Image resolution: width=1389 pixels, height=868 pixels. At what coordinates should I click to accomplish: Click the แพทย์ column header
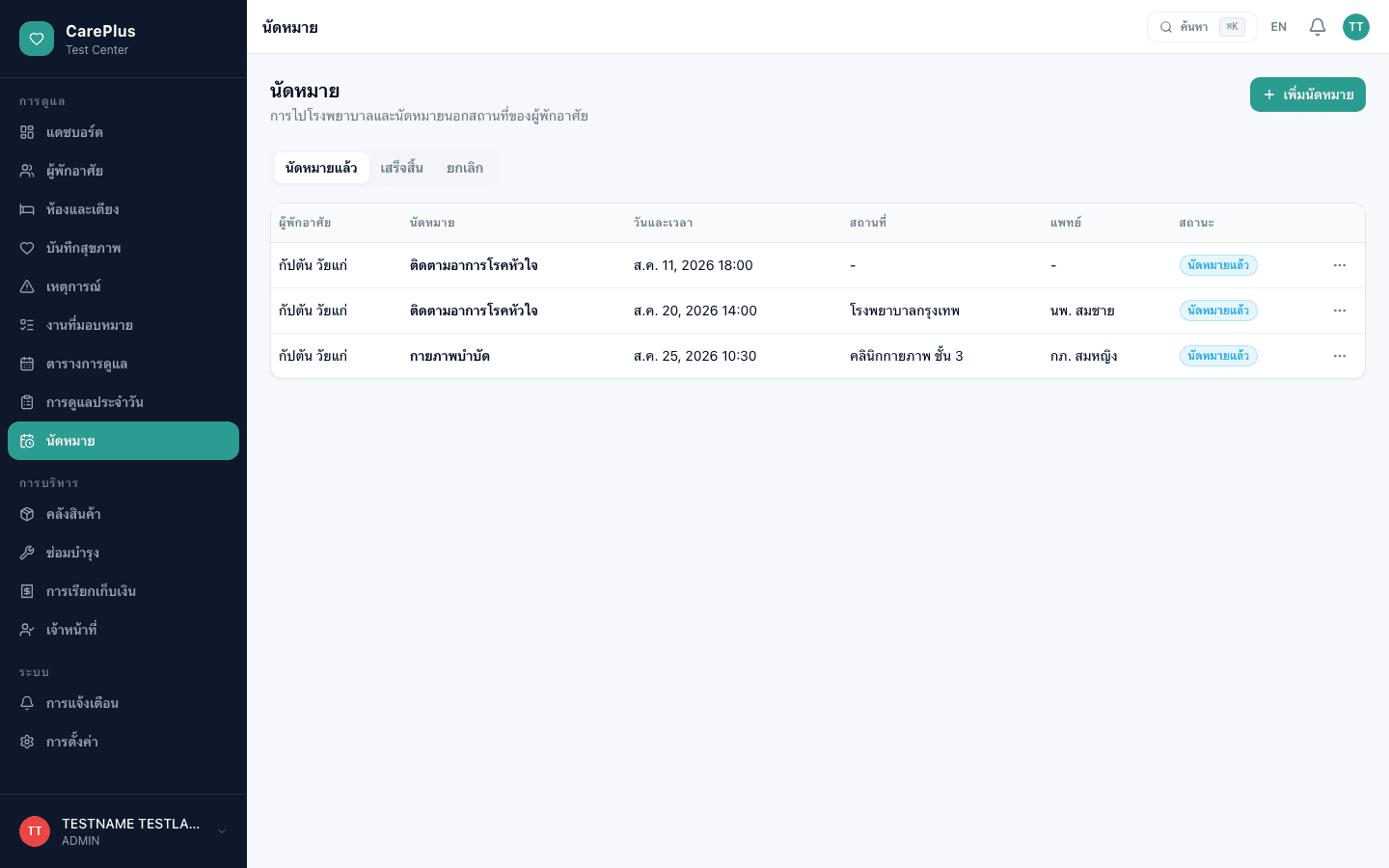(x=1066, y=223)
